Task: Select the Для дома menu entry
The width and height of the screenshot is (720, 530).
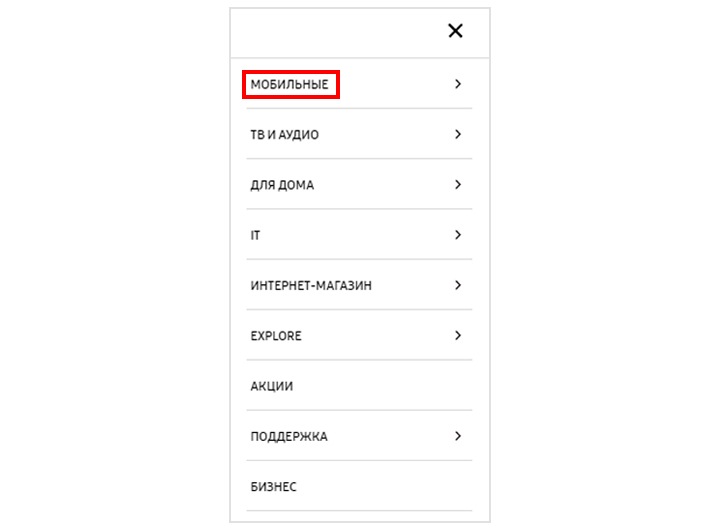Action: [282, 185]
